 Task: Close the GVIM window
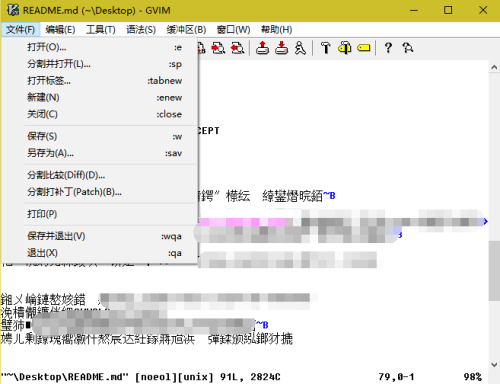coord(483,10)
